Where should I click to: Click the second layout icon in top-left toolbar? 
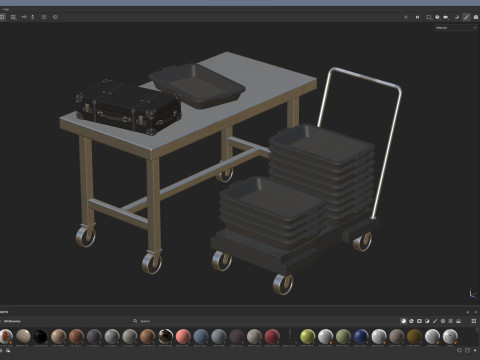pos(13,17)
